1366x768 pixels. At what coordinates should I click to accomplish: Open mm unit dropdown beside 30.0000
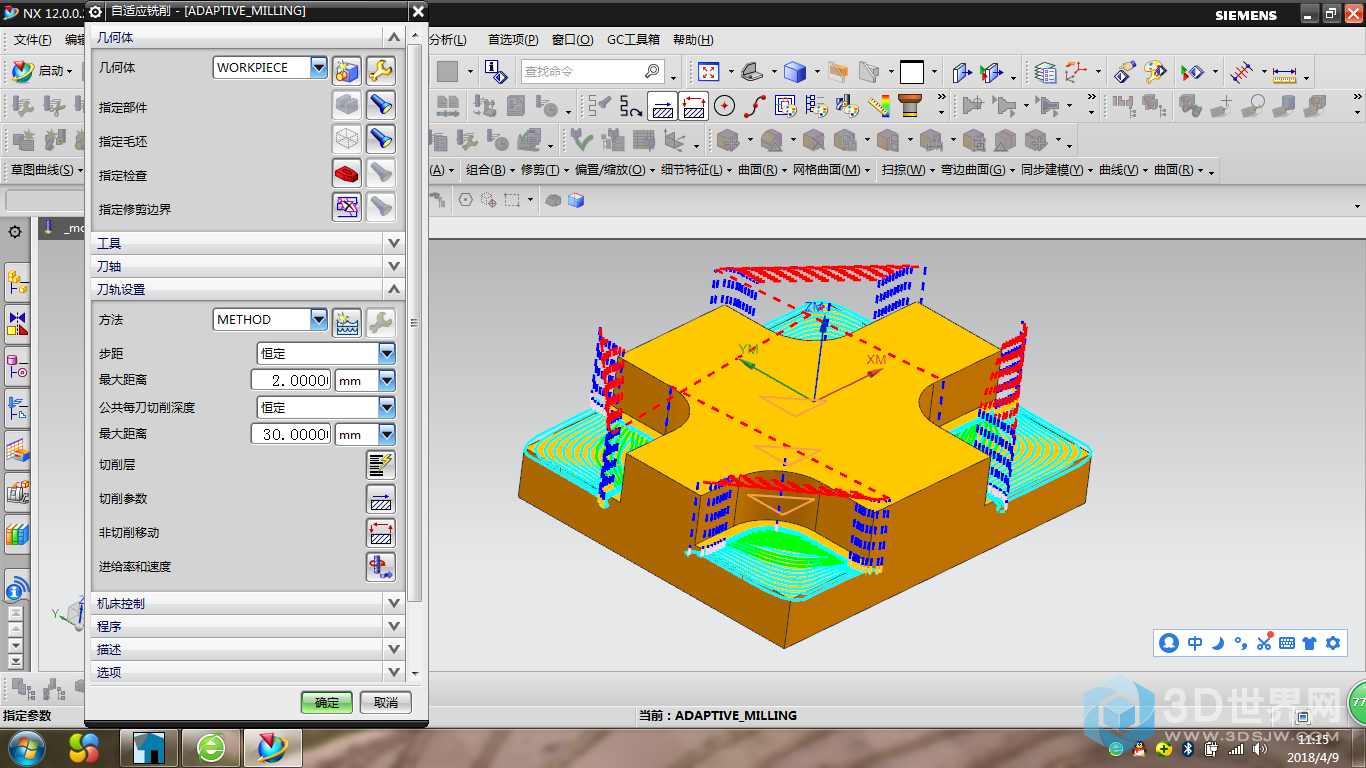click(x=387, y=435)
